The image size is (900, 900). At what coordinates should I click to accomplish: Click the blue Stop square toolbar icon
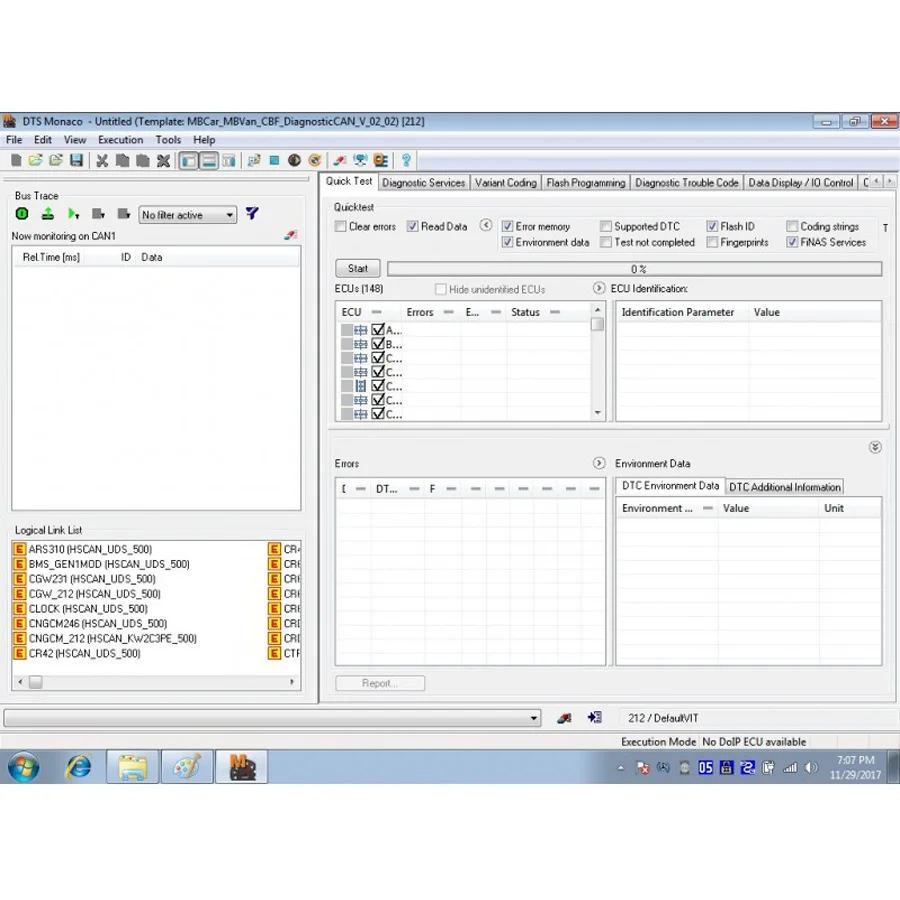pyautogui.click(x=274, y=161)
